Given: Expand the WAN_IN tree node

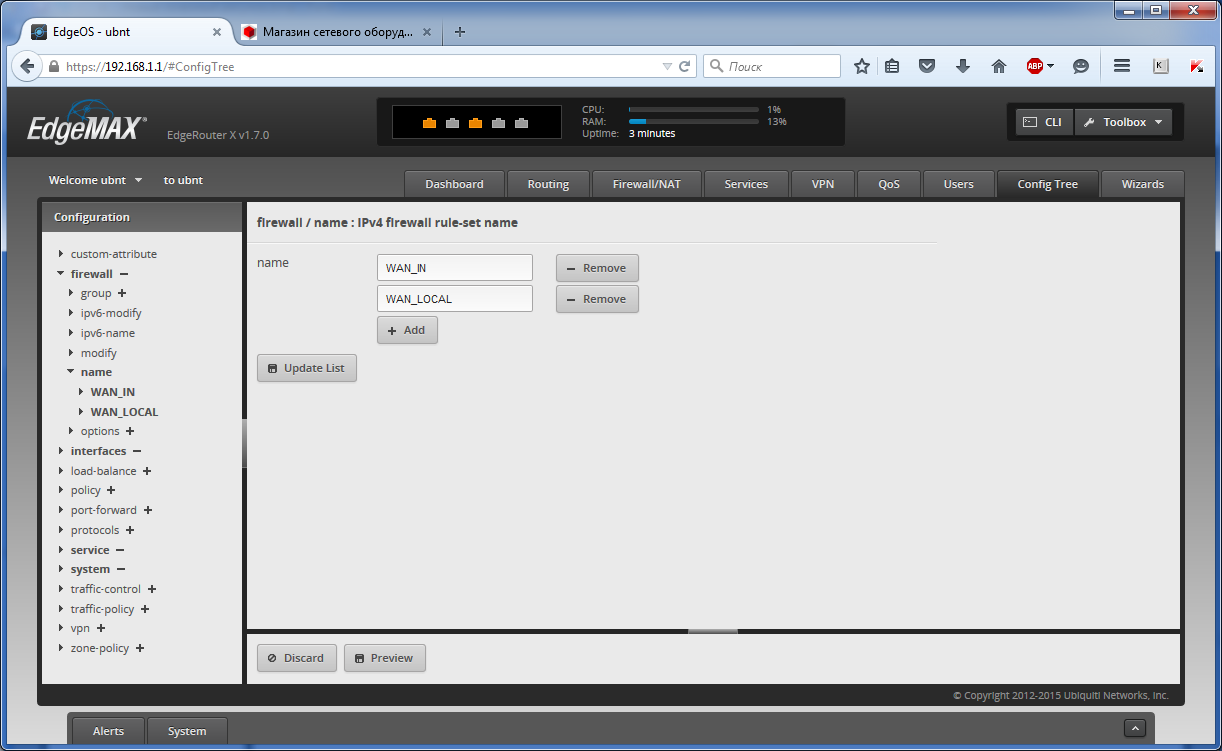Looking at the screenshot, I should pyautogui.click(x=82, y=391).
